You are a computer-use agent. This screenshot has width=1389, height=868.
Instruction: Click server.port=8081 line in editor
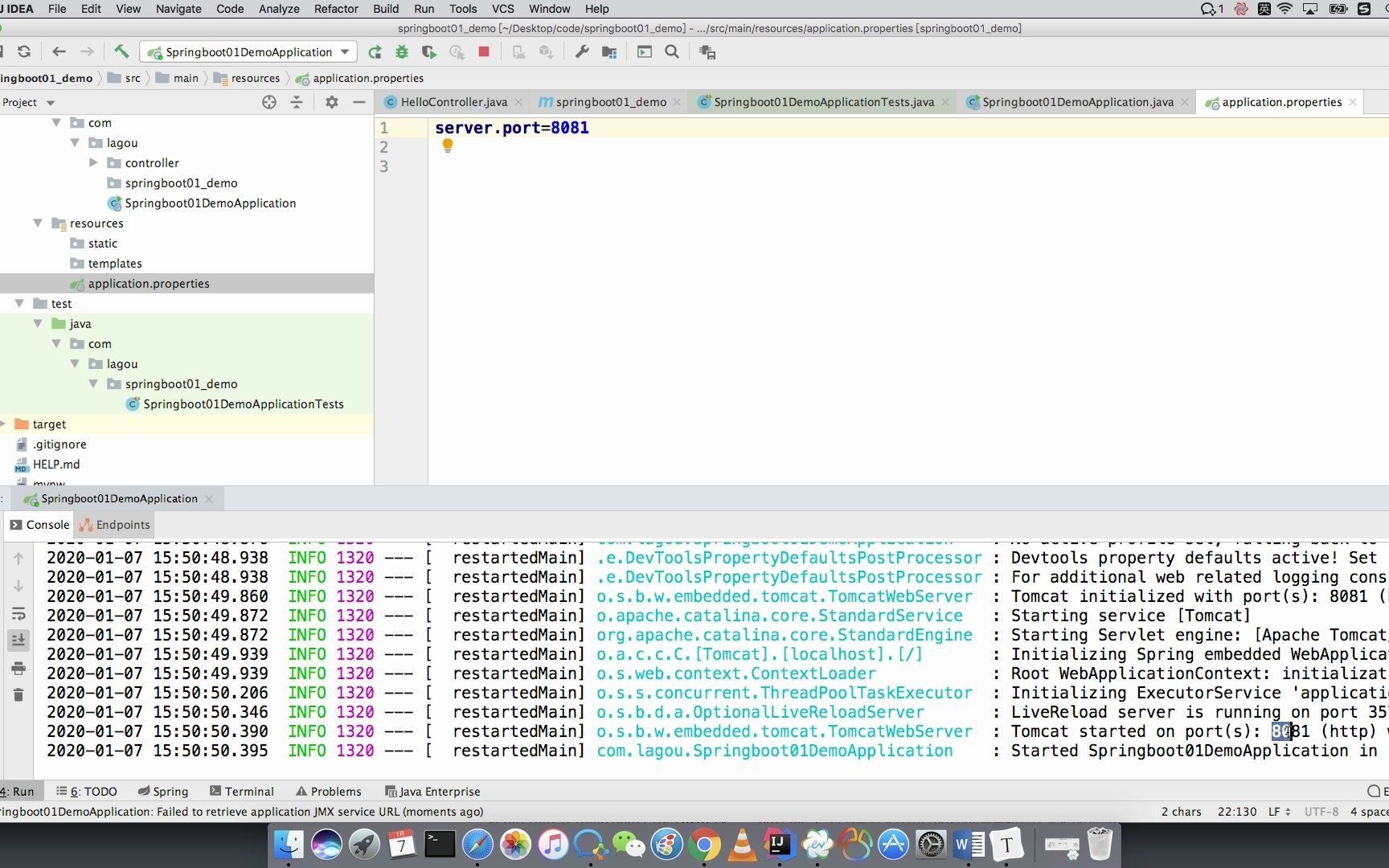tap(512, 128)
